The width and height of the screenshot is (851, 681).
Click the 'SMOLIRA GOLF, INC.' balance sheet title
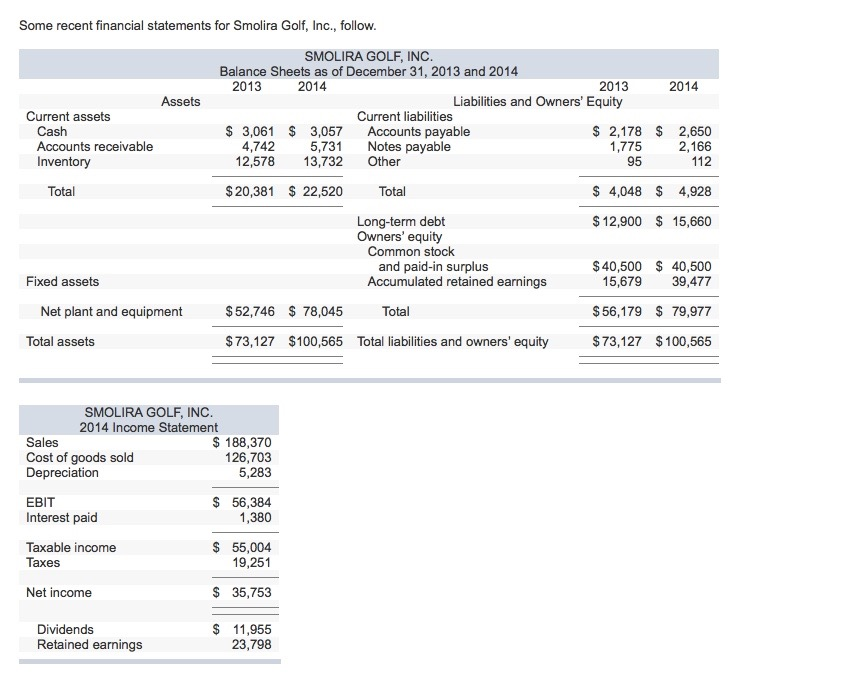pos(369,56)
